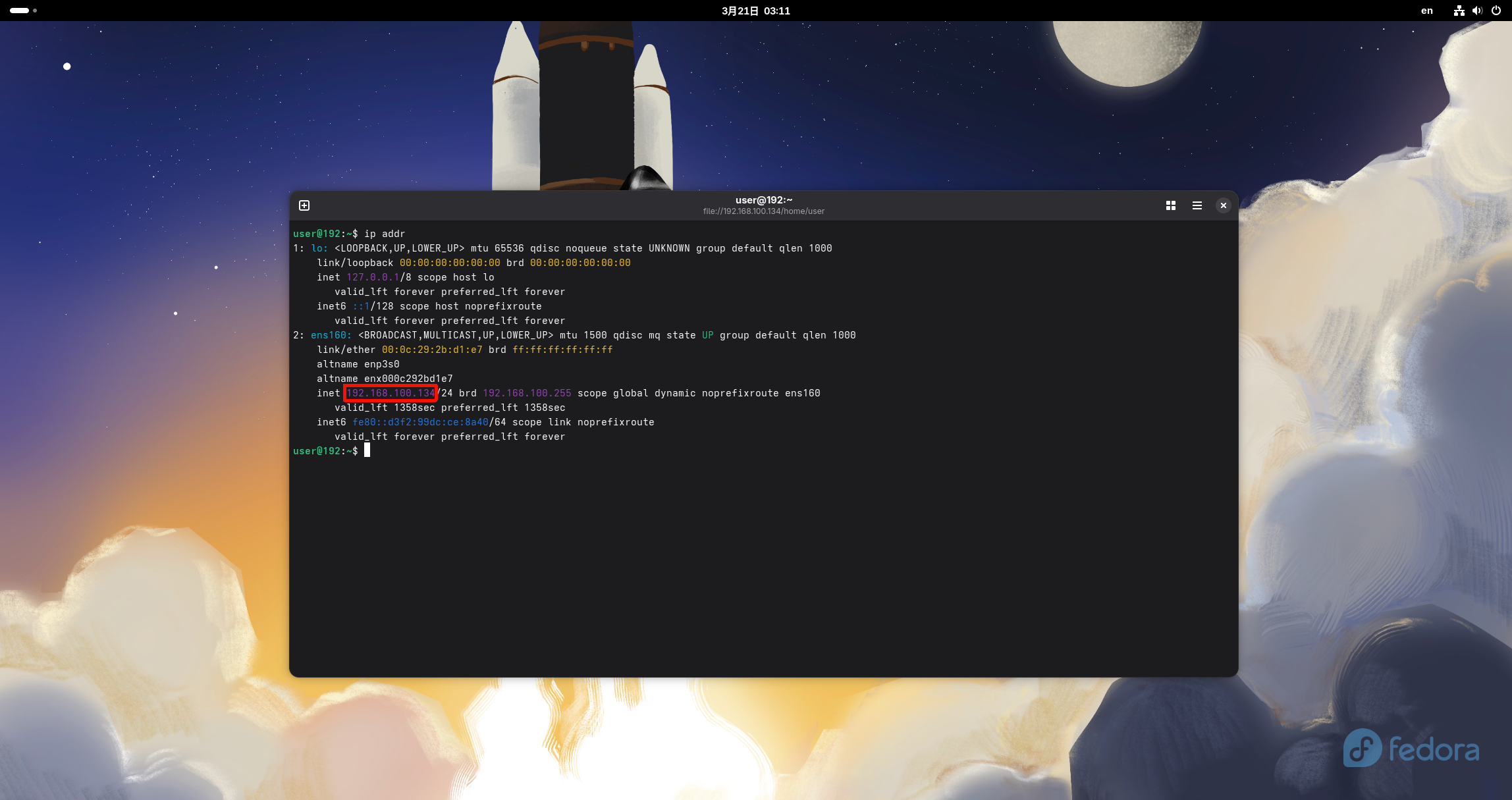Open the terminal hamburger menu
Viewport: 1512px width, 800px height.
1197,205
